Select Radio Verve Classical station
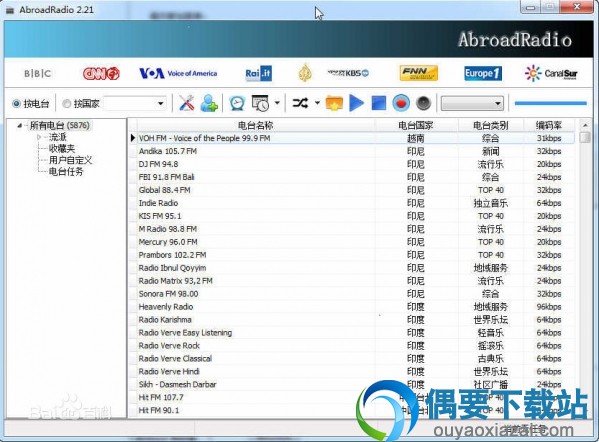The width and height of the screenshot is (599, 442). (355, 359)
